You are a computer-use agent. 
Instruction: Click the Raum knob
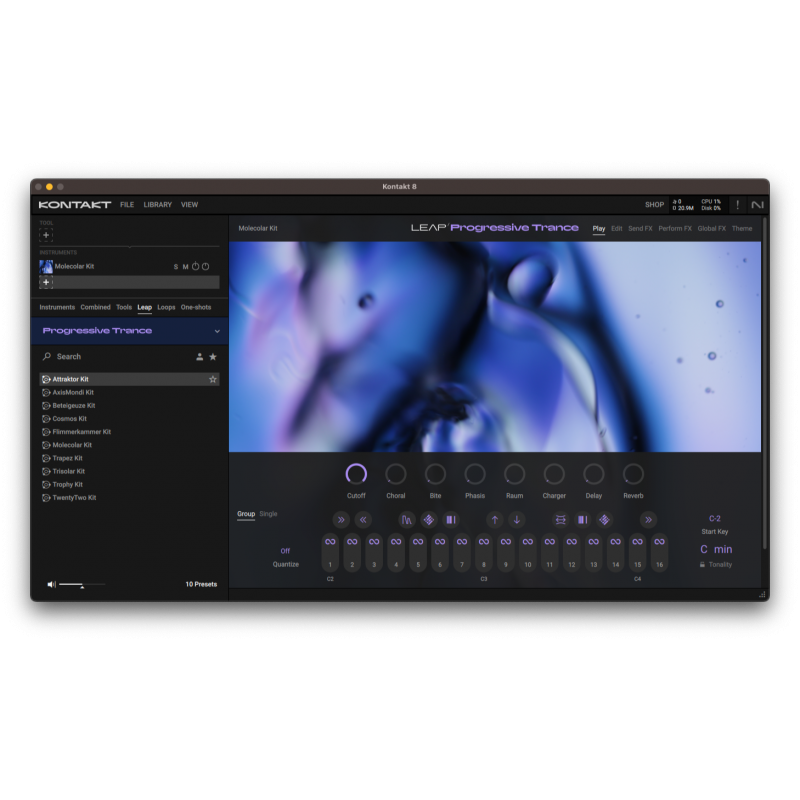514,474
